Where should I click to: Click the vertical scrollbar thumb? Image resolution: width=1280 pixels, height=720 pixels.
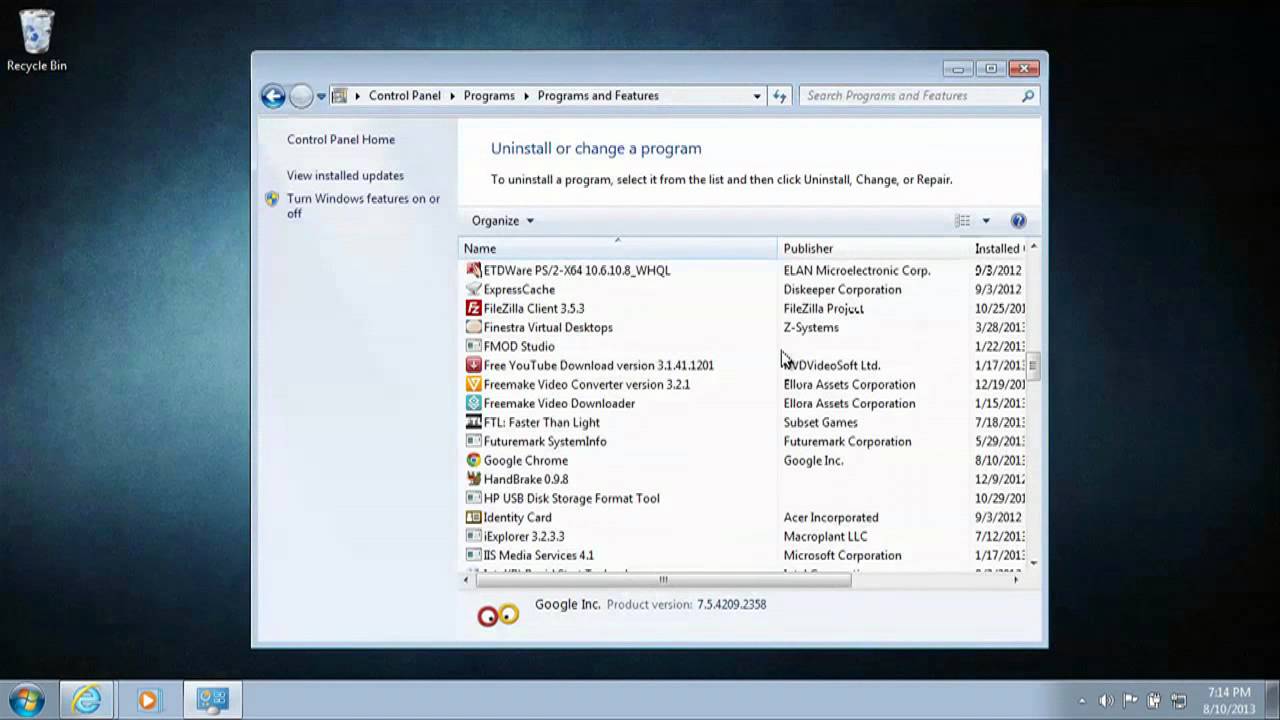pos(1033,365)
